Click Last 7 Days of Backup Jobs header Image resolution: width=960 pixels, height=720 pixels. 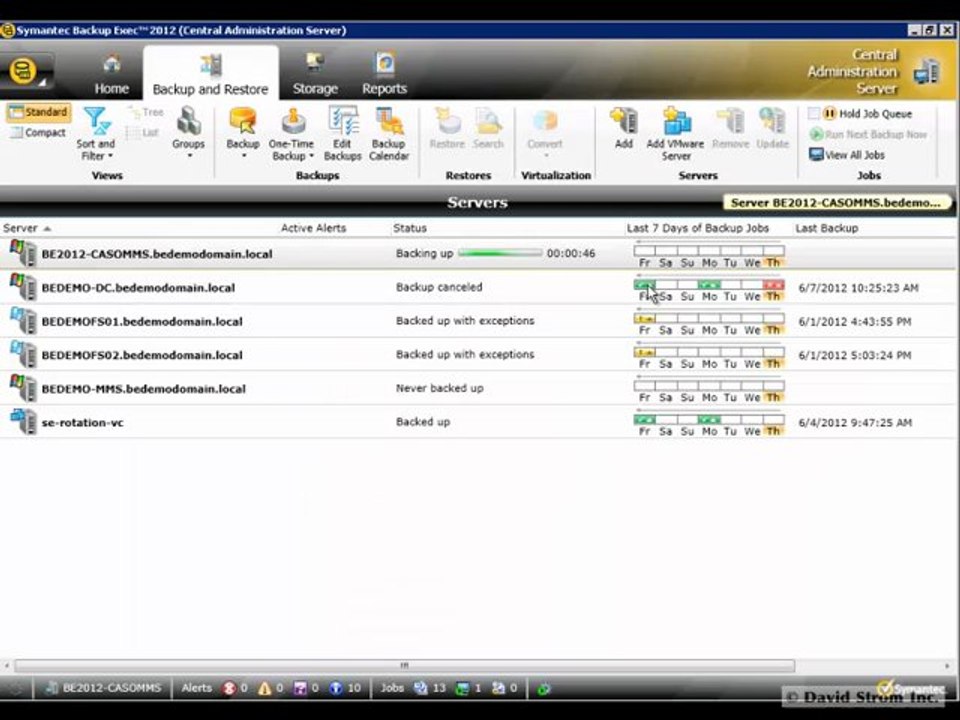point(697,228)
